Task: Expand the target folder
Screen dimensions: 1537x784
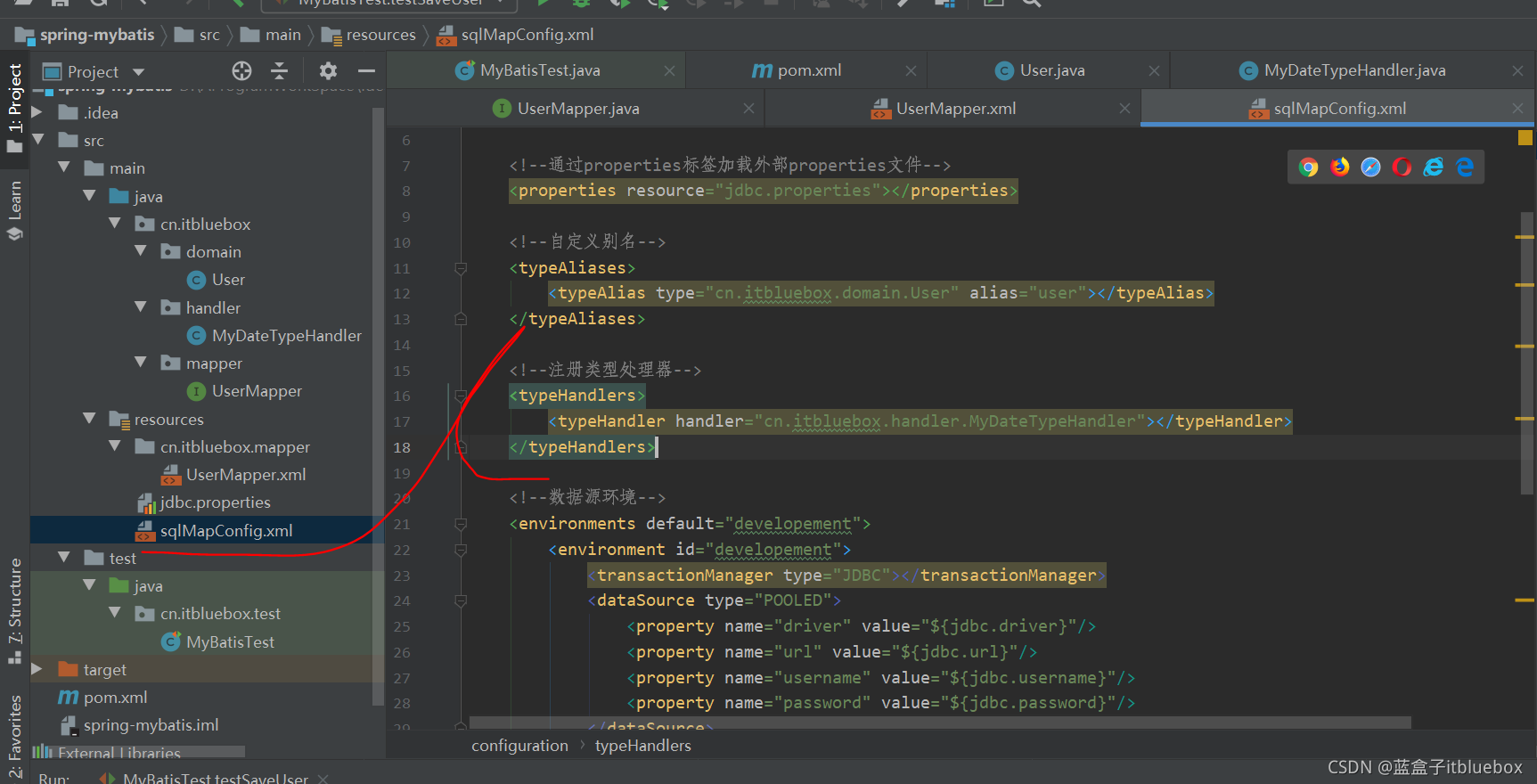Action: coord(37,668)
